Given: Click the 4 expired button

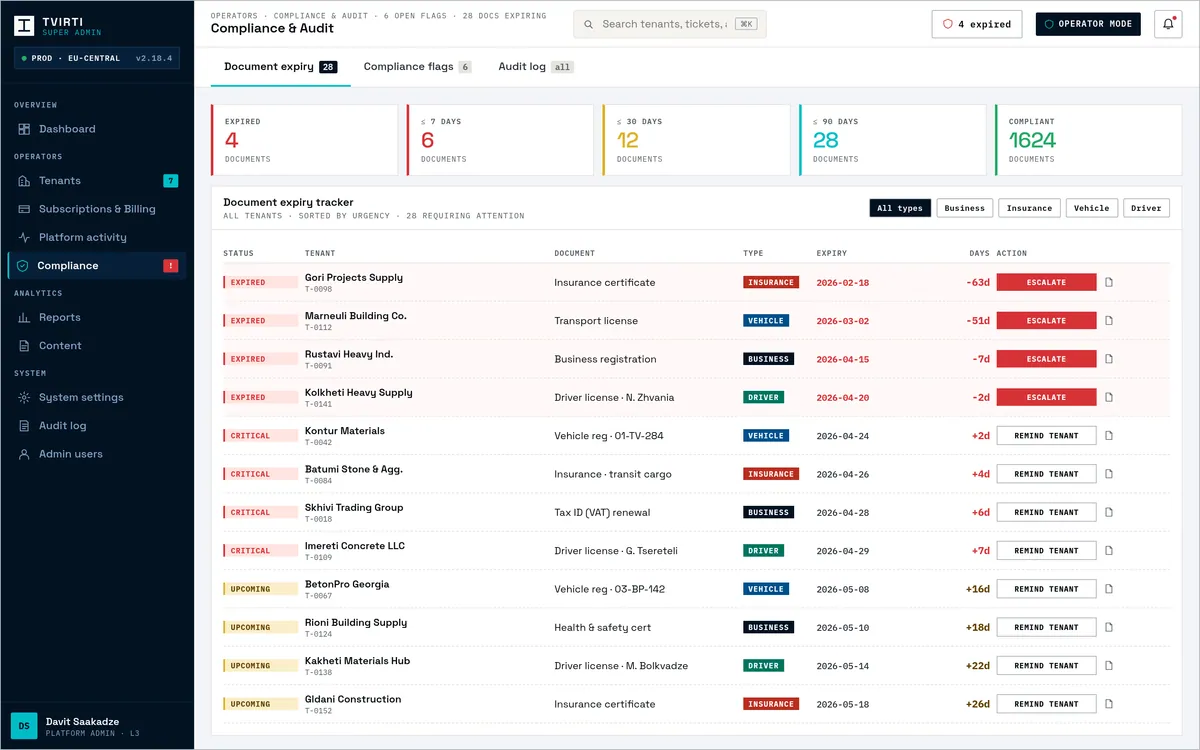Looking at the screenshot, I should click(977, 24).
